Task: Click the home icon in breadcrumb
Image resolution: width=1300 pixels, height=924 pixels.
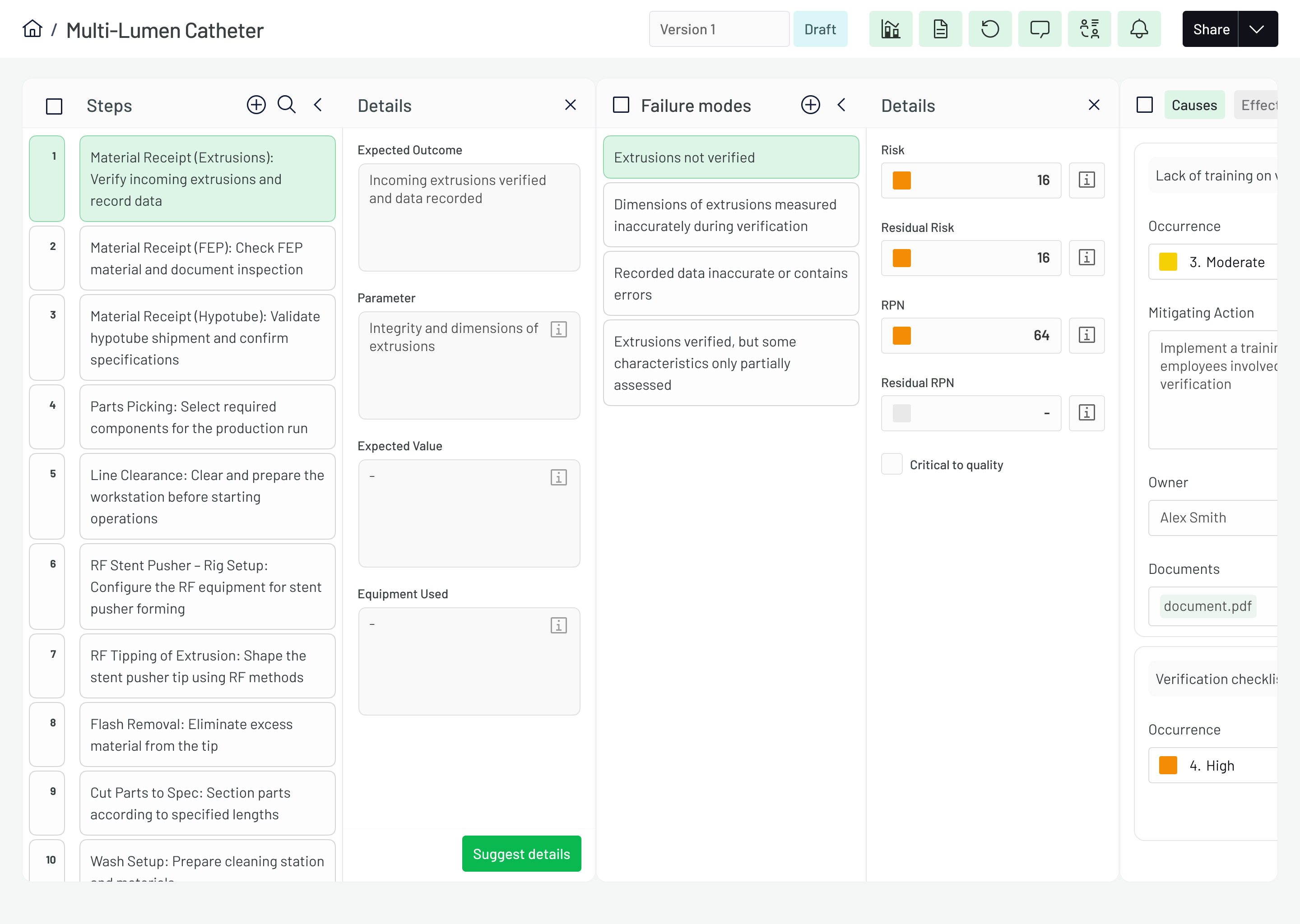Action: point(32,29)
